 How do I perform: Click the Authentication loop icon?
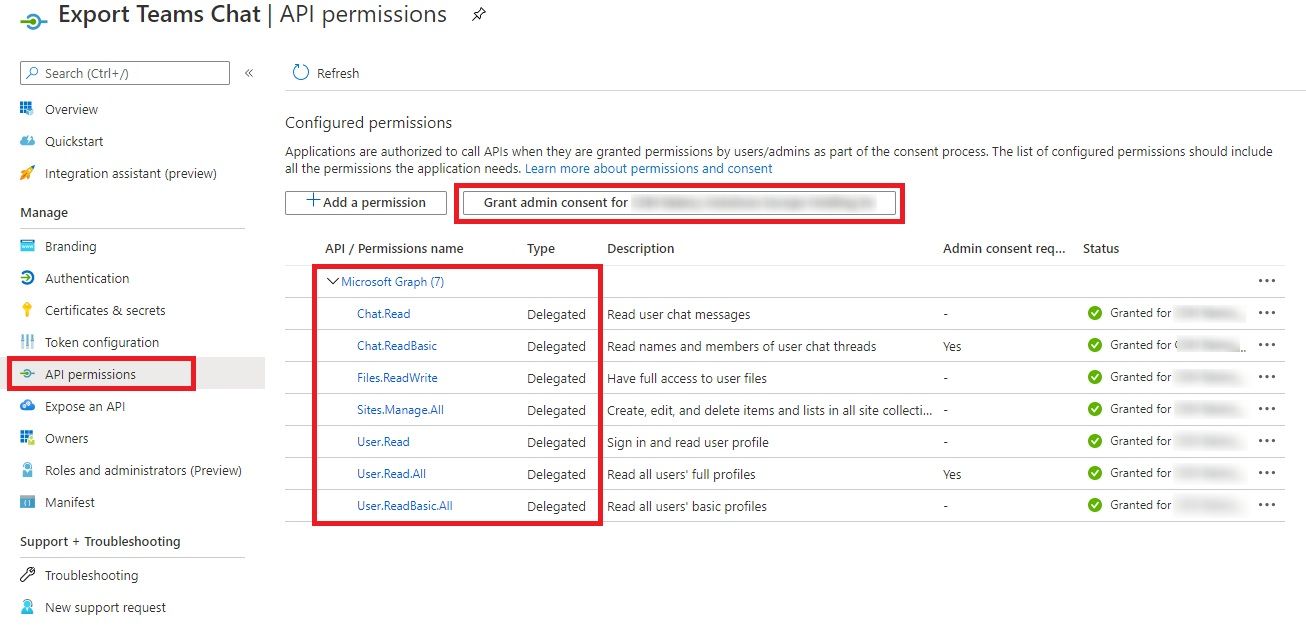(27, 278)
